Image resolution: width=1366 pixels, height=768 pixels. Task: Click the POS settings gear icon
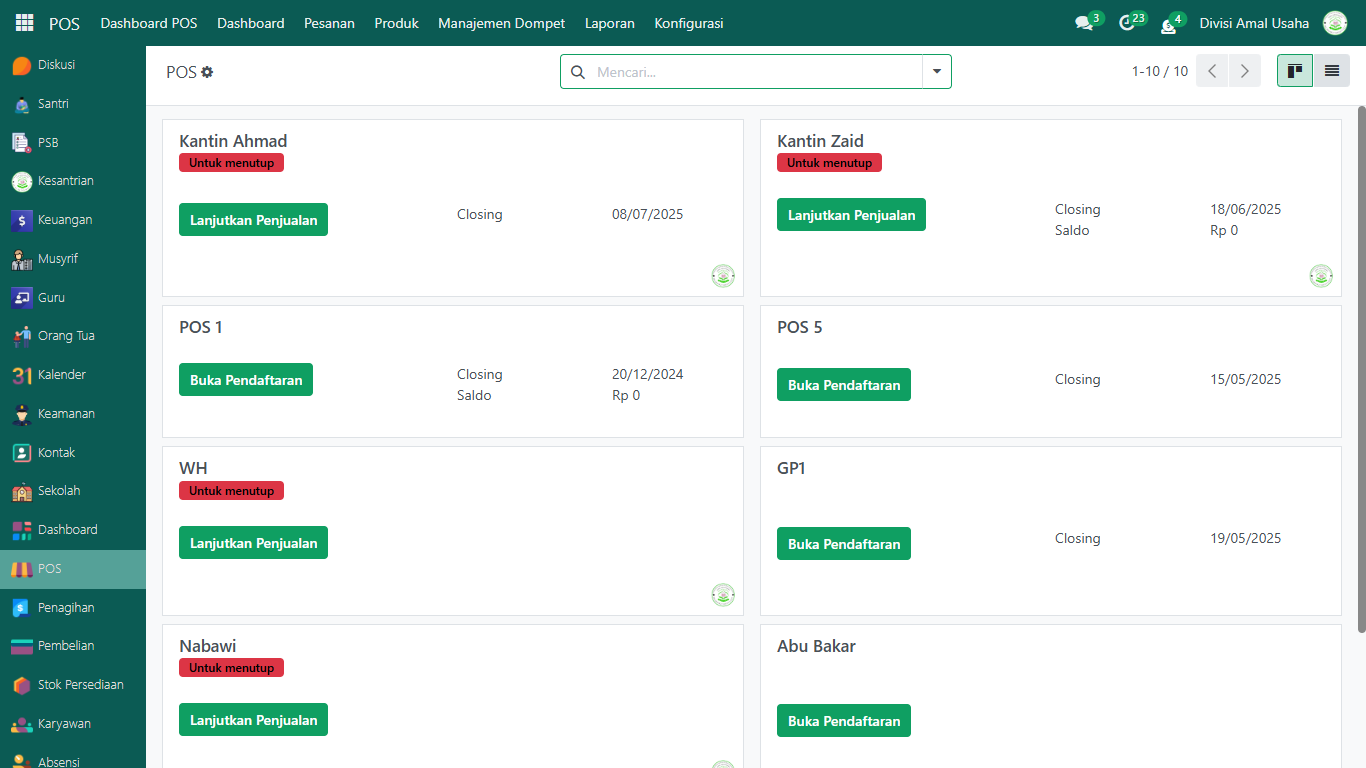207,72
